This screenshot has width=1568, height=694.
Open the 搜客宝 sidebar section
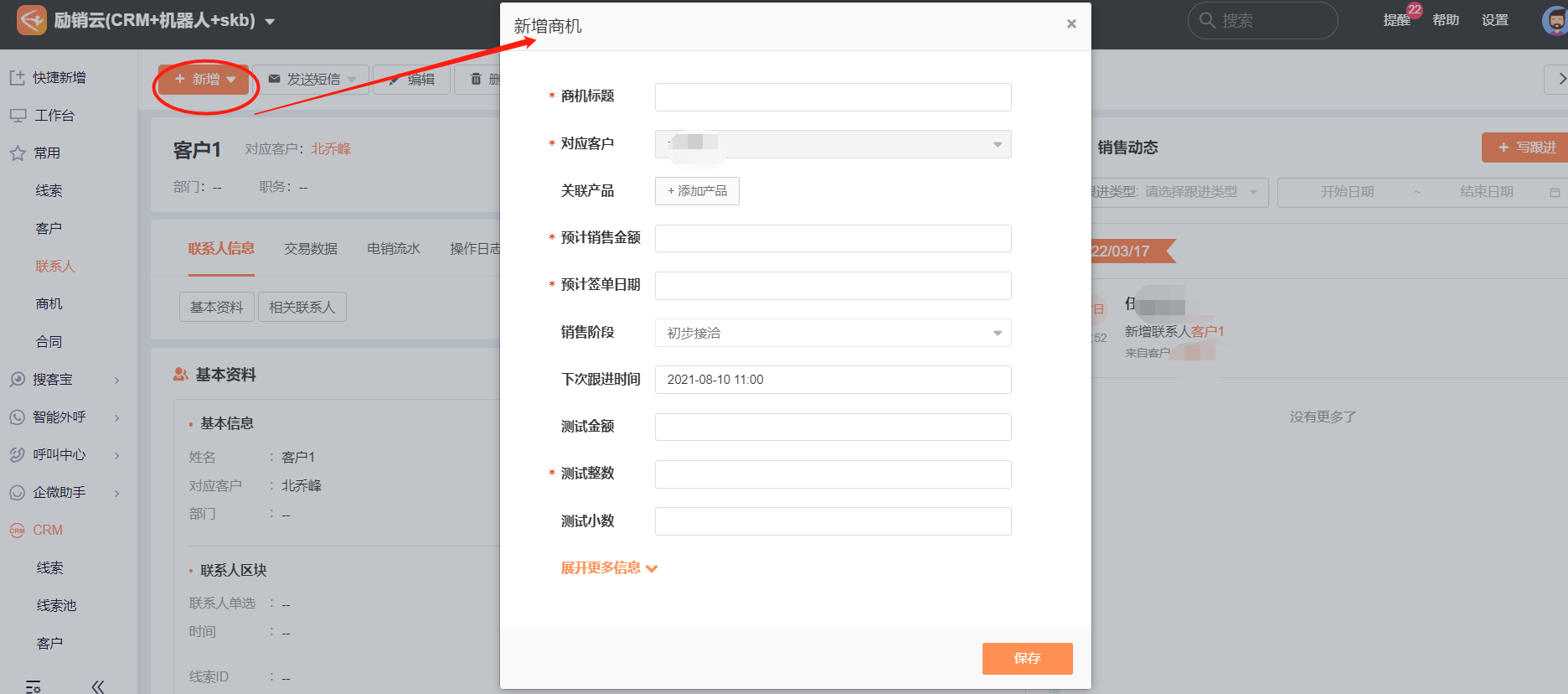click(52, 380)
